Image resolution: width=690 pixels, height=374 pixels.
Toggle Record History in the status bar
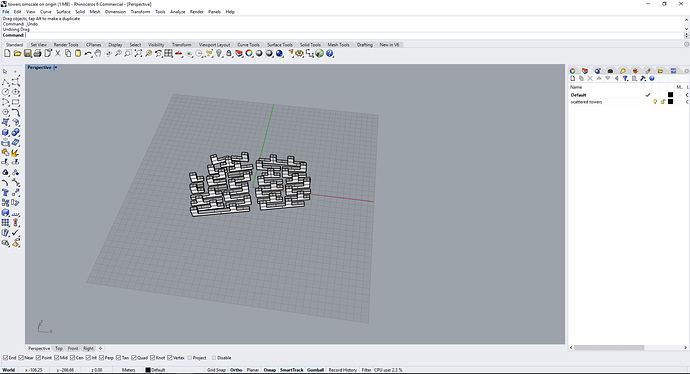pos(343,370)
